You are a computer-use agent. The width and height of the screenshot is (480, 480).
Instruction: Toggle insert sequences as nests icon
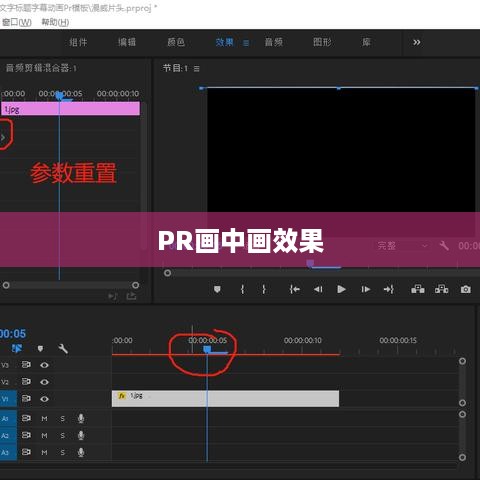[x=17, y=349]
